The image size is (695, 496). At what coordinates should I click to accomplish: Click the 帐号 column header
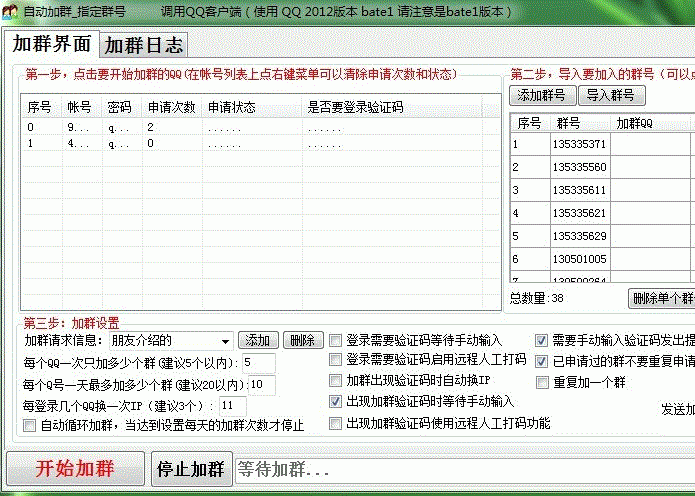[79, 107]
